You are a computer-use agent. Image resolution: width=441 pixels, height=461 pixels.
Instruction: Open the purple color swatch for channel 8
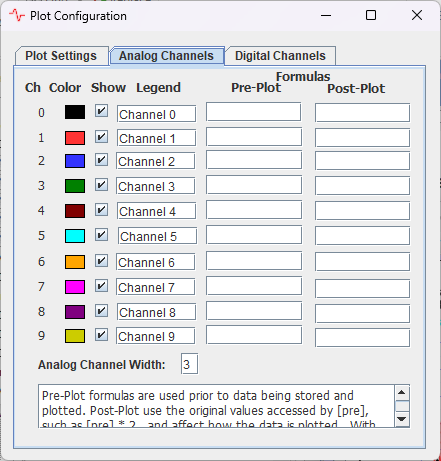pyautogui.click(x=75, y=312)
